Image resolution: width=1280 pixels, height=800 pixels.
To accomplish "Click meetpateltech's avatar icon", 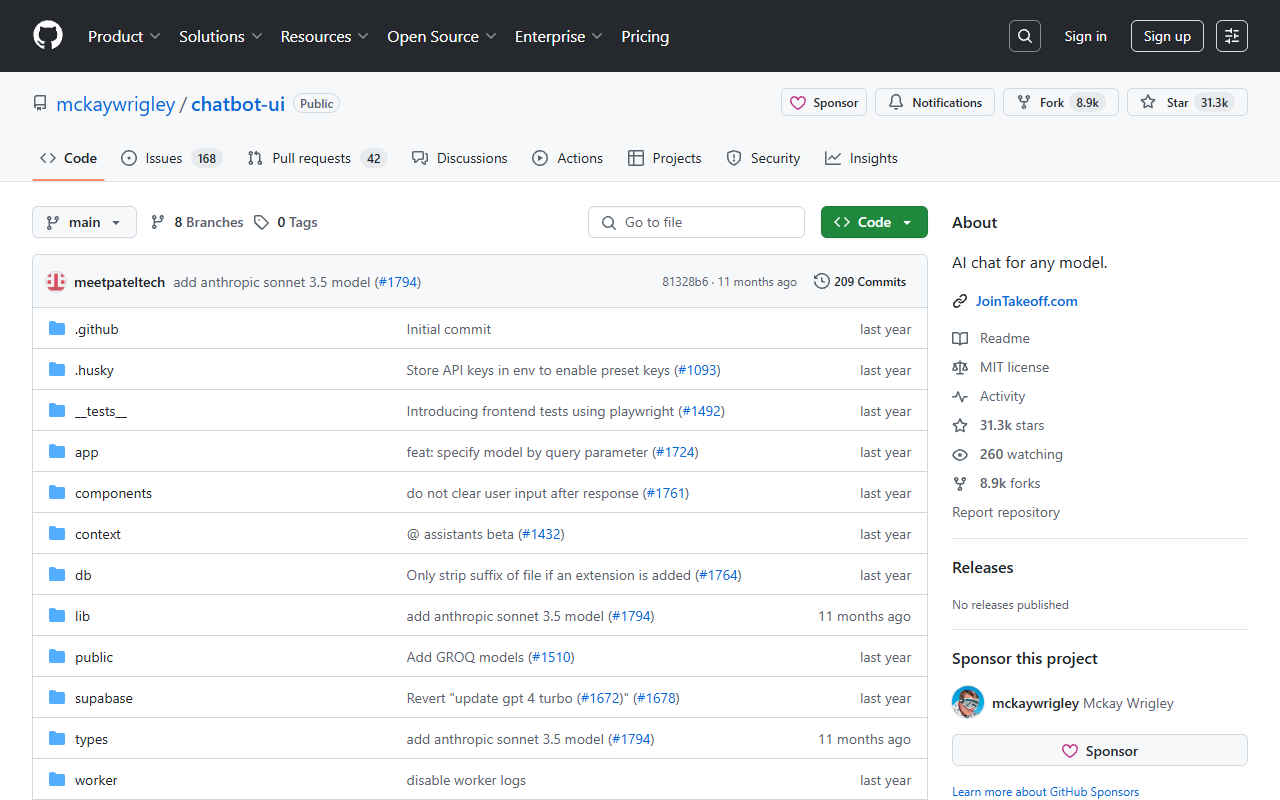I will (x=56, y=282).
